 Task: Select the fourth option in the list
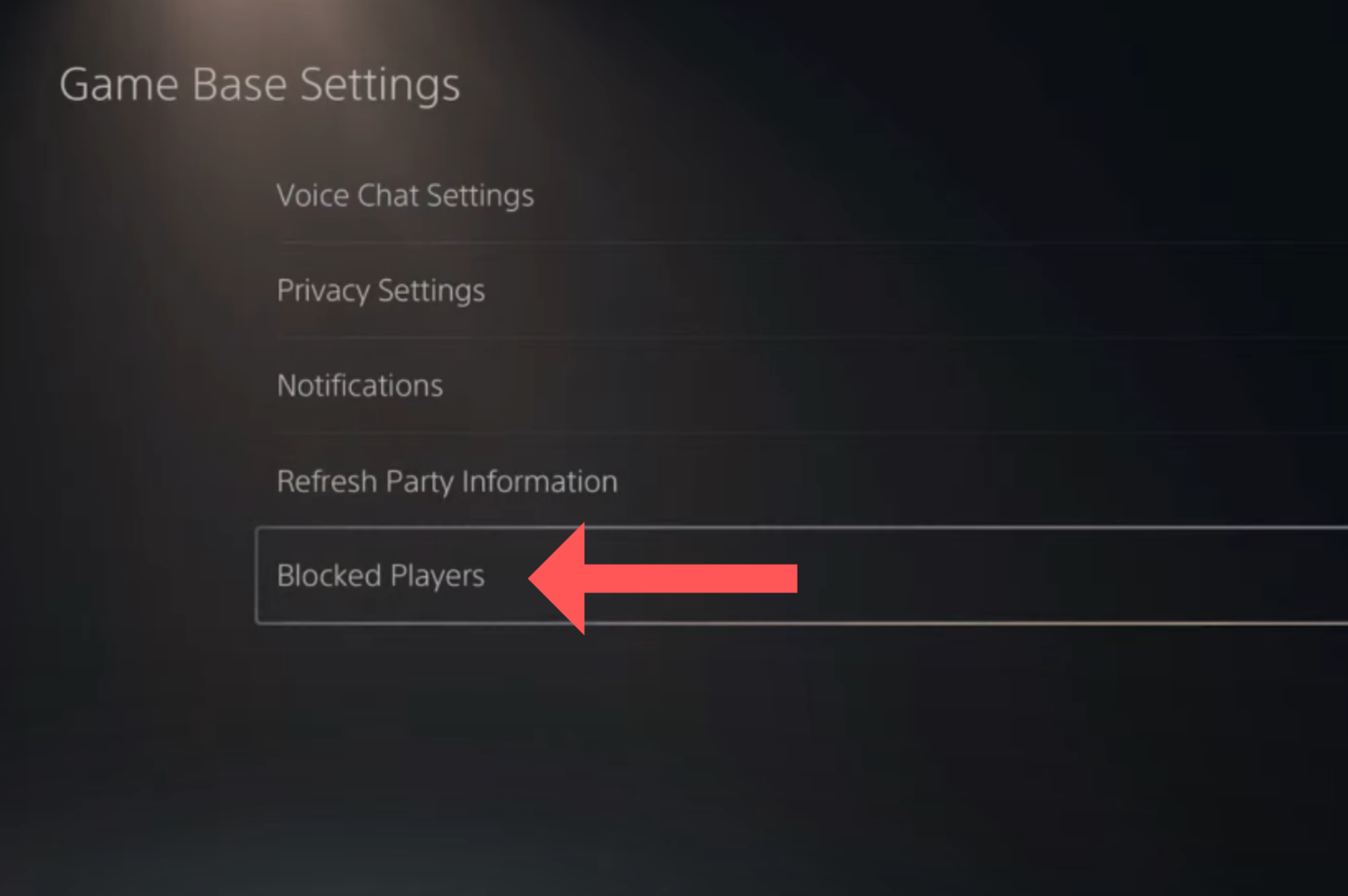[x=447, y=481]
